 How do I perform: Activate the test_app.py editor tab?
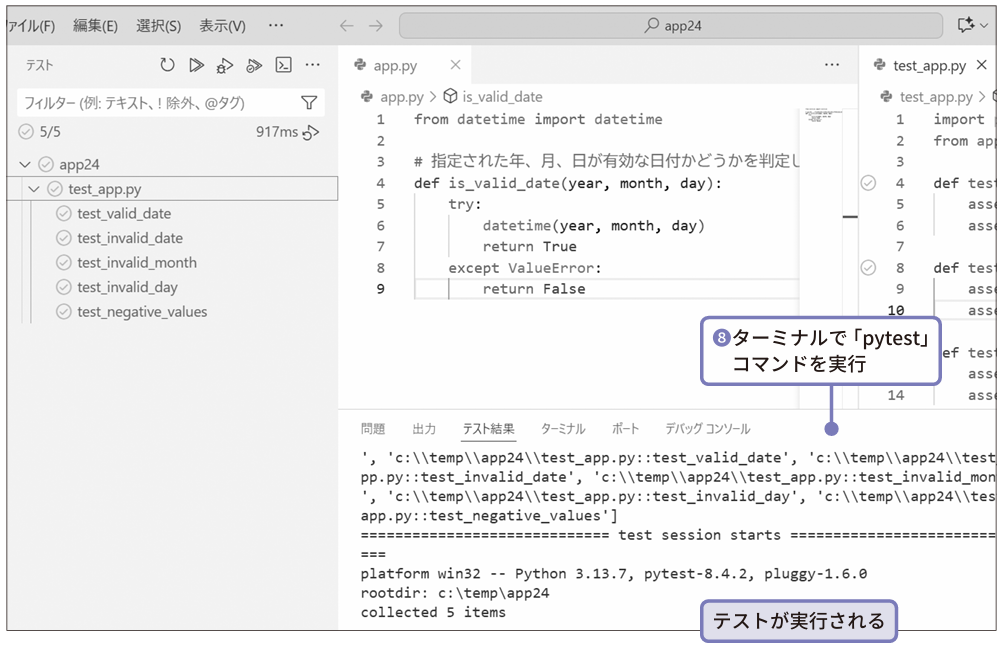pyautogui.click(x=929, y=65)
